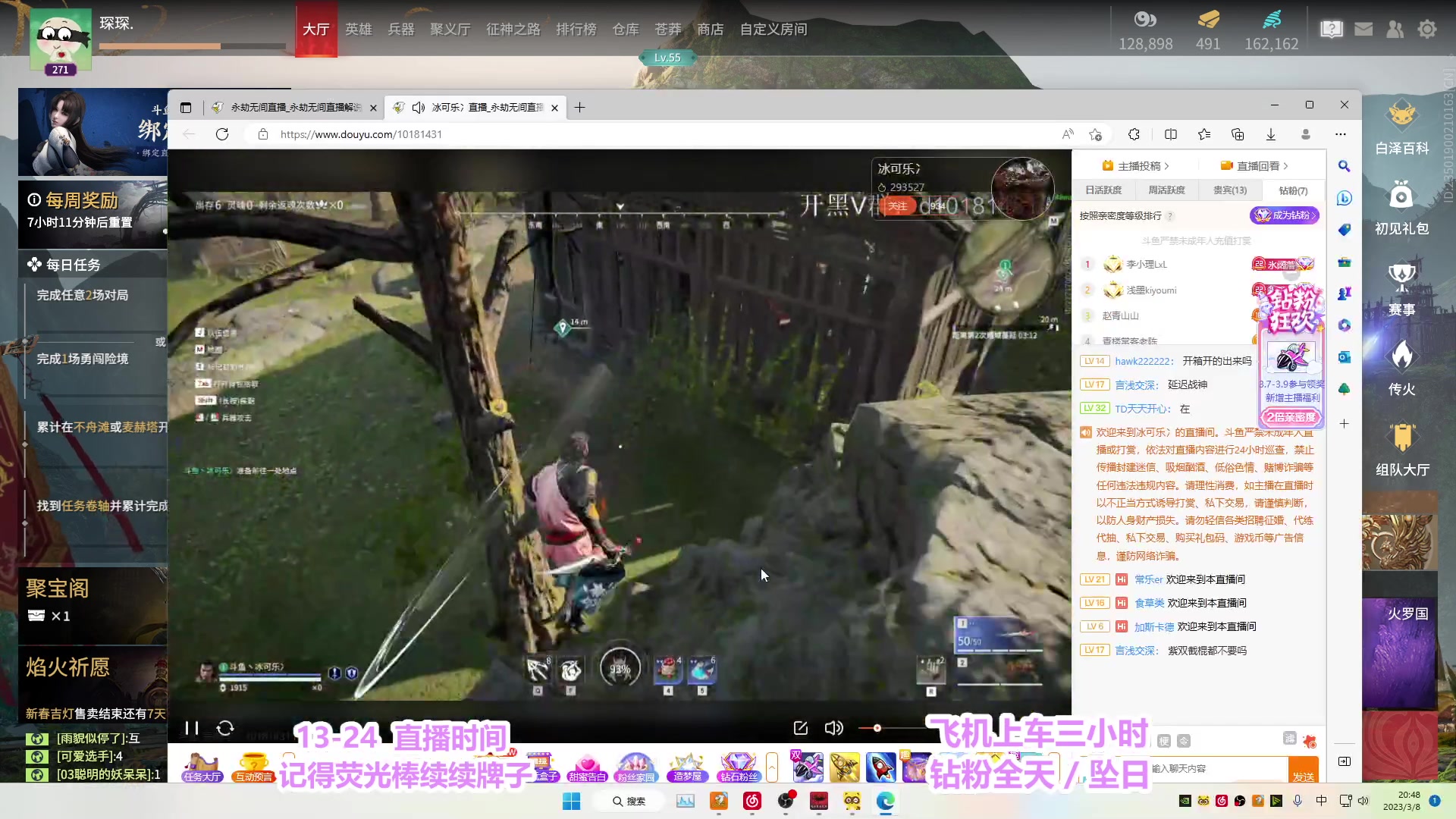This screenshot has width=1456, height=819.
Task: Toggle browser split screen view
Action: click(1171, 134)
